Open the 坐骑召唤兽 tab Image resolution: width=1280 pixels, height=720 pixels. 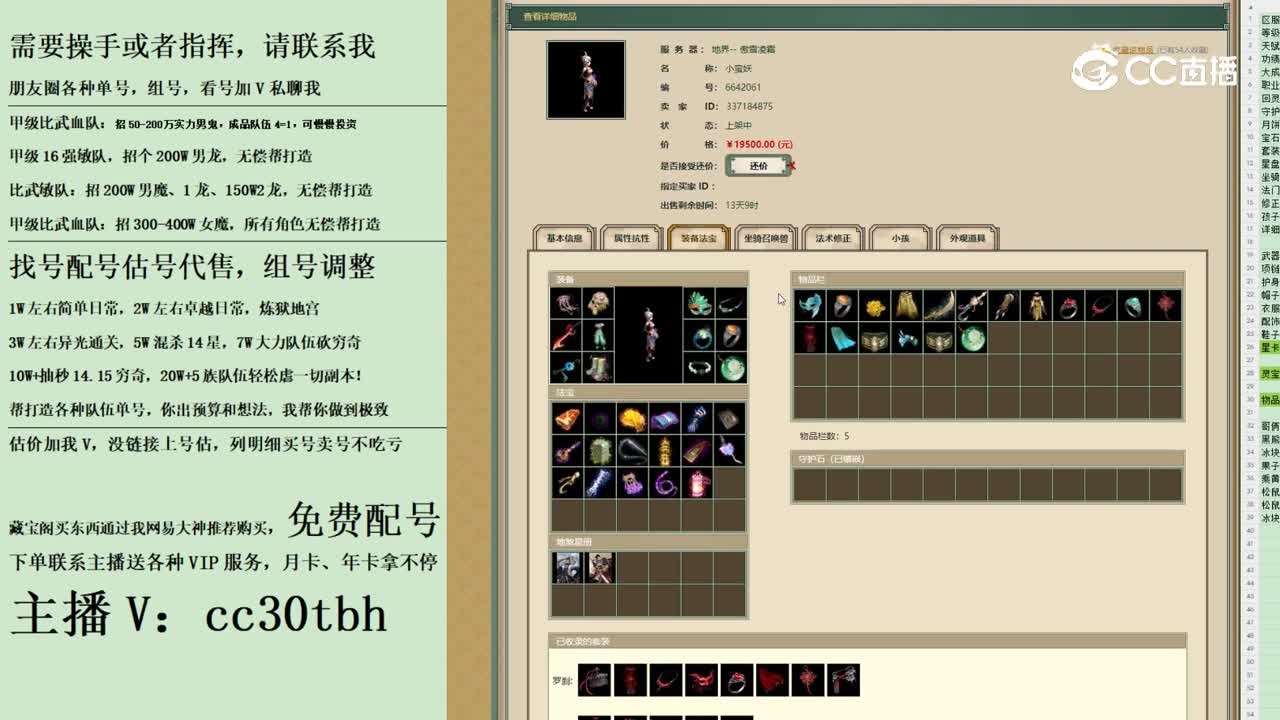coord(765,238)
